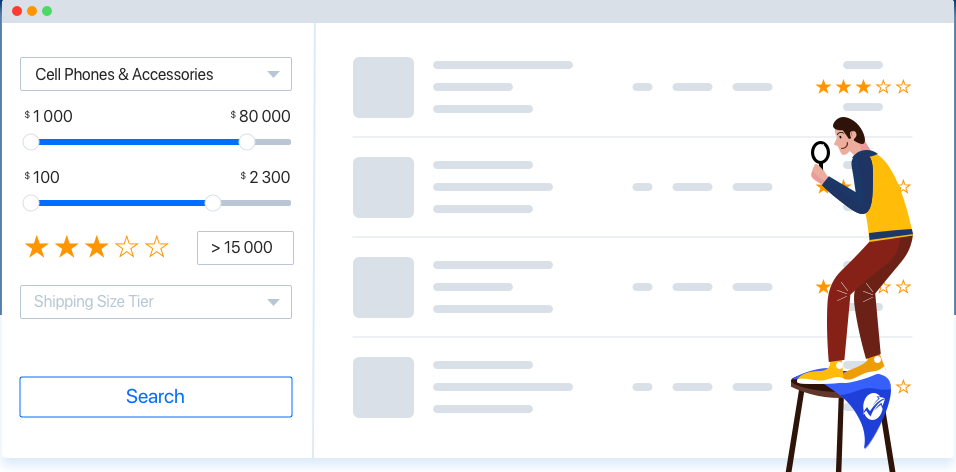
Task: Click the $1 000 lower slider handle
Action: 31,142
